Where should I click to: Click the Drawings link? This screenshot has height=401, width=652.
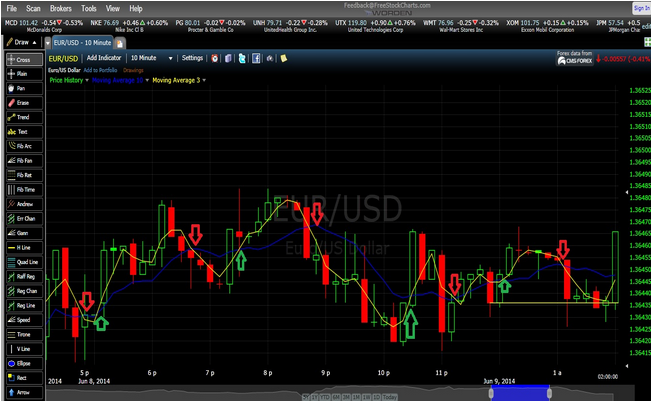click(133, 70)
